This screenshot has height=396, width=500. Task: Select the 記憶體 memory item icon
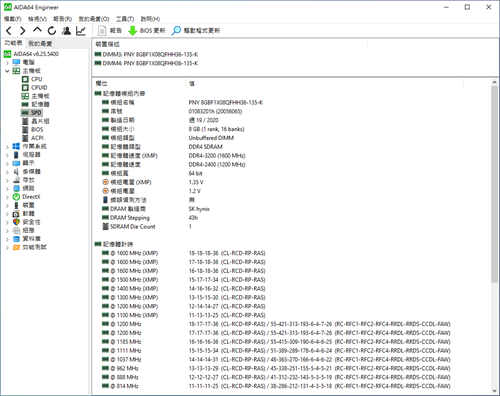25,104
